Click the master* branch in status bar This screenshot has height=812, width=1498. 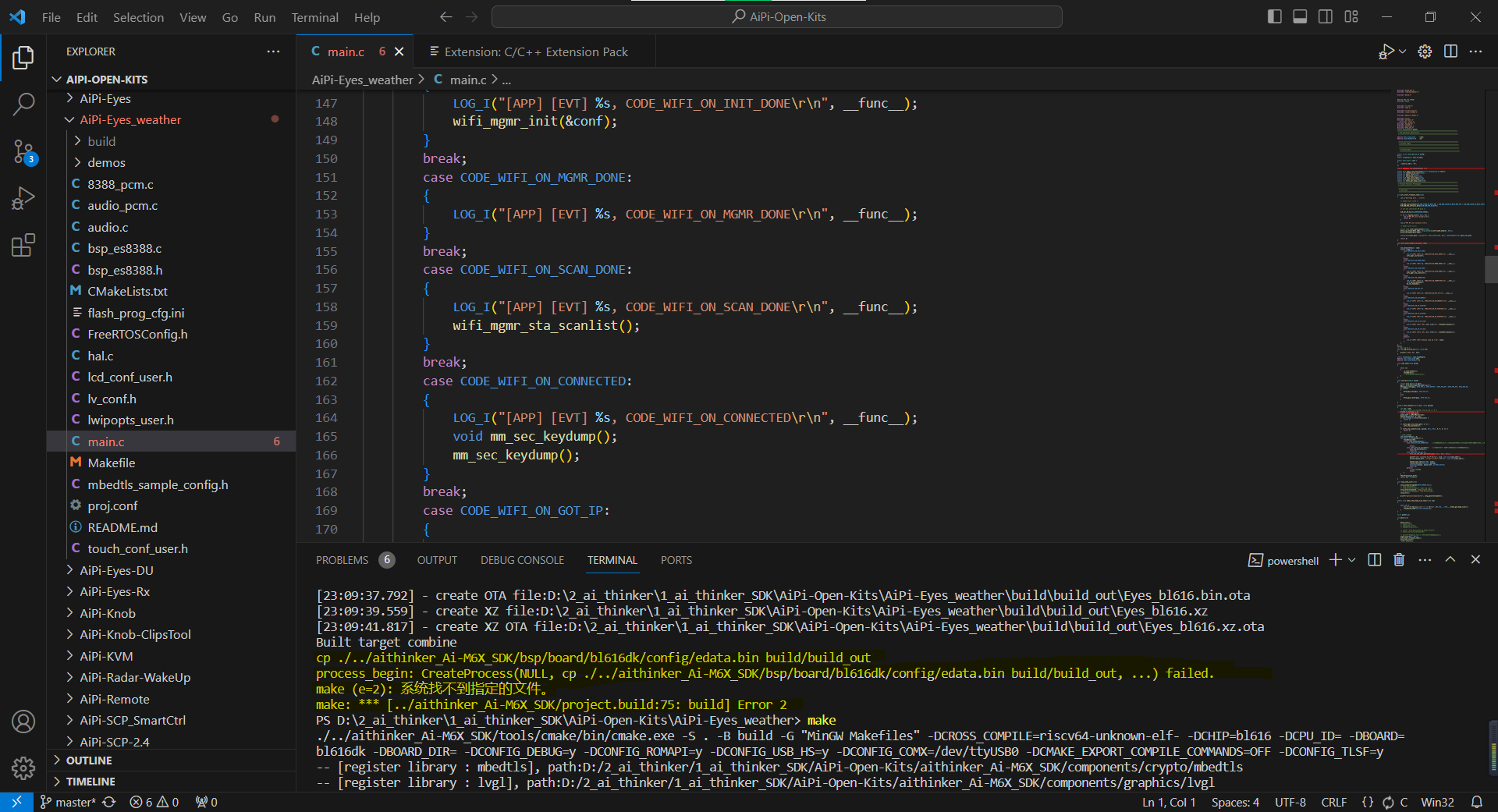pos(69,802)
